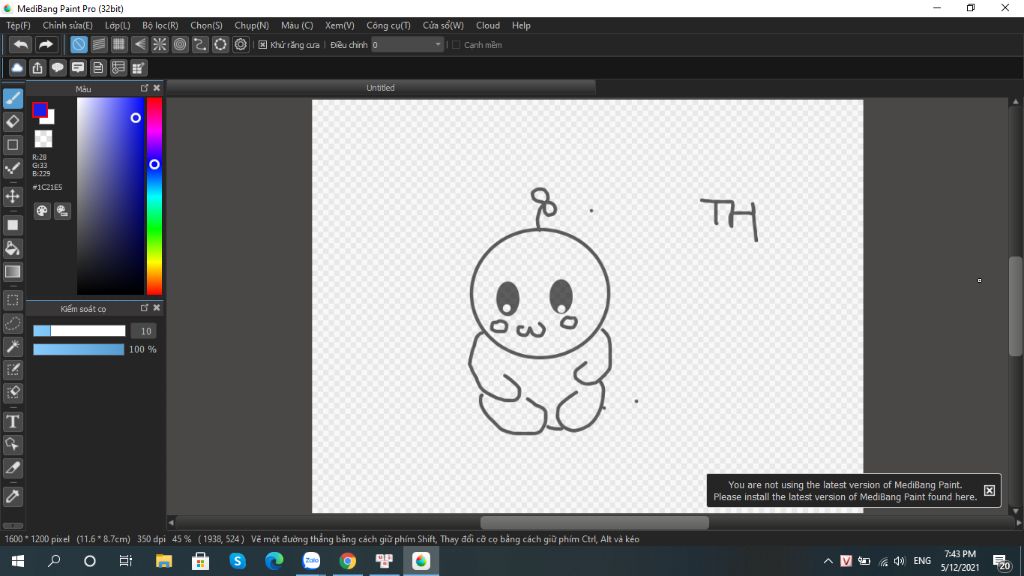Select the Magic Wand tool
This screenshot has height=576, width=1024.
(x=13, y=346)
